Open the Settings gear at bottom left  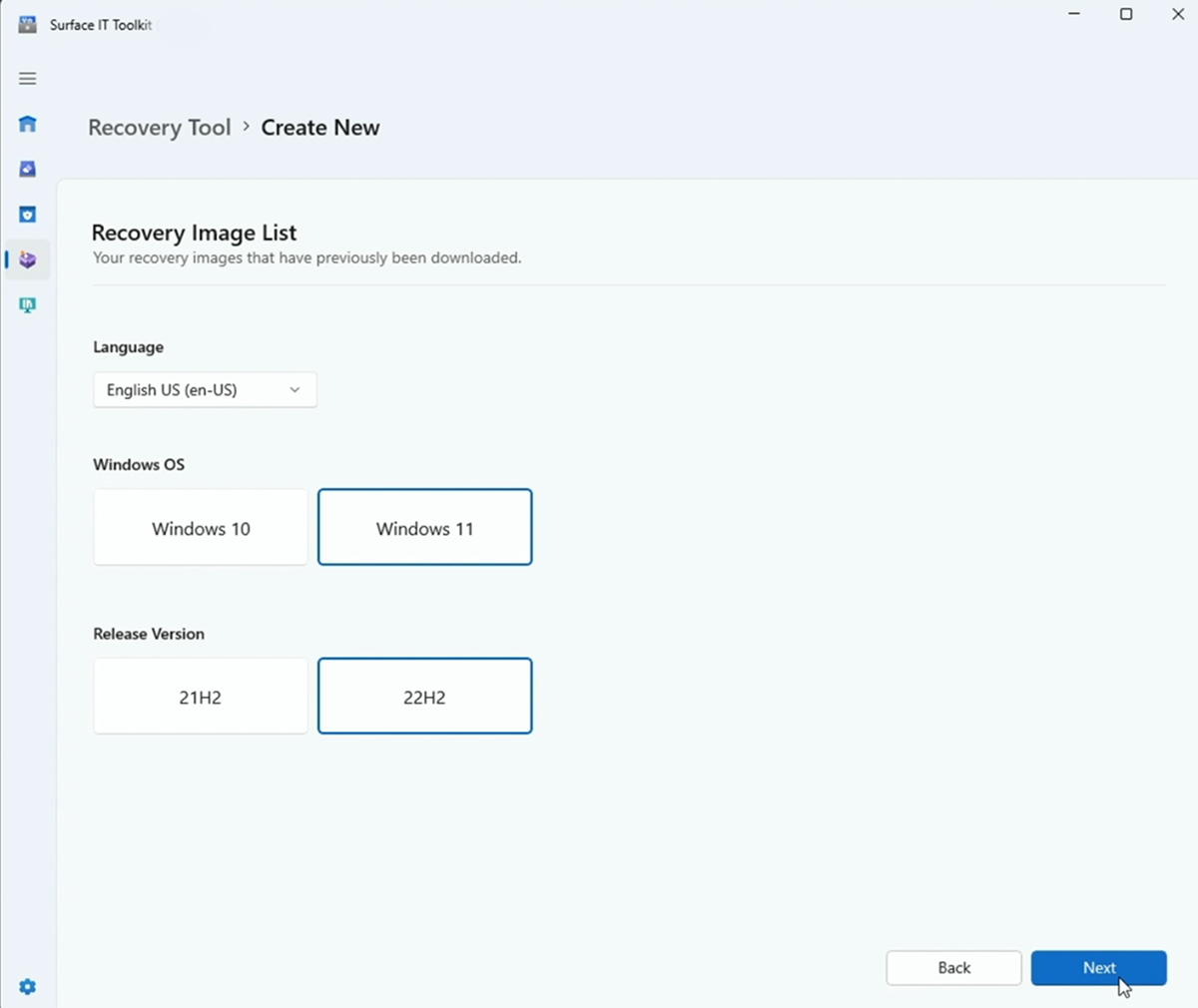(27, 986)
